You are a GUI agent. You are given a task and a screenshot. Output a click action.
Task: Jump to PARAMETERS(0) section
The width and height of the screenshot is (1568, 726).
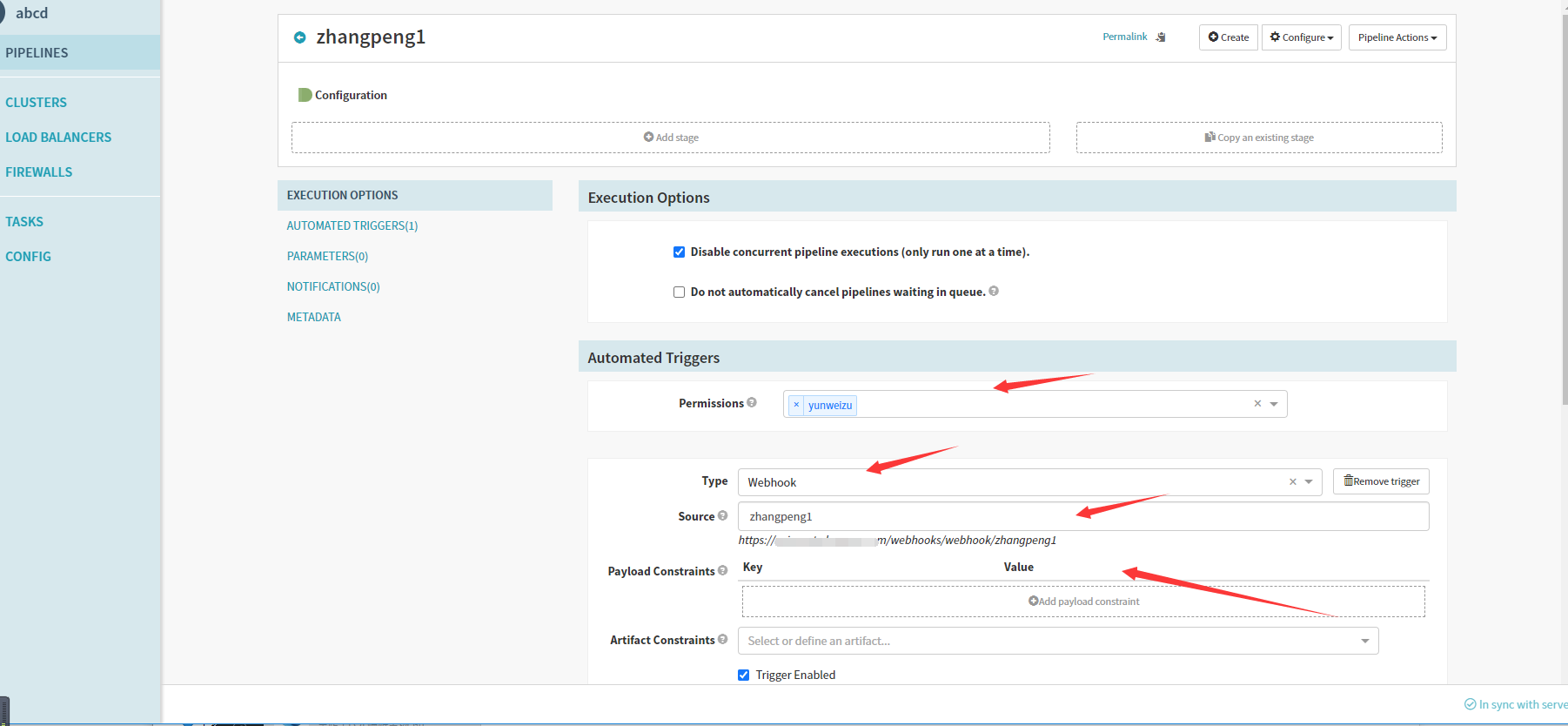click(x=328, y=256)
